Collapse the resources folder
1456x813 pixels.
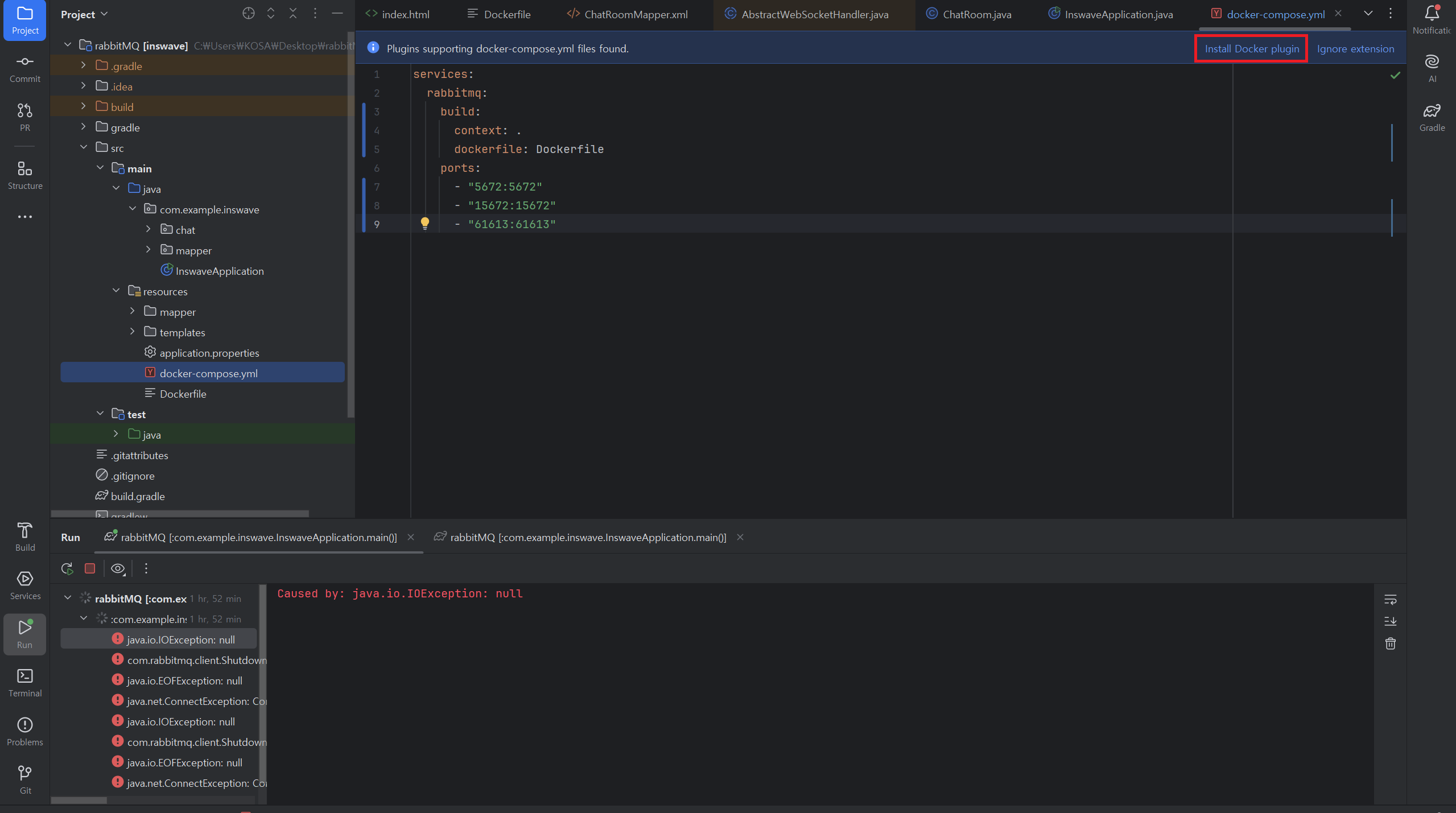(116, 291)
